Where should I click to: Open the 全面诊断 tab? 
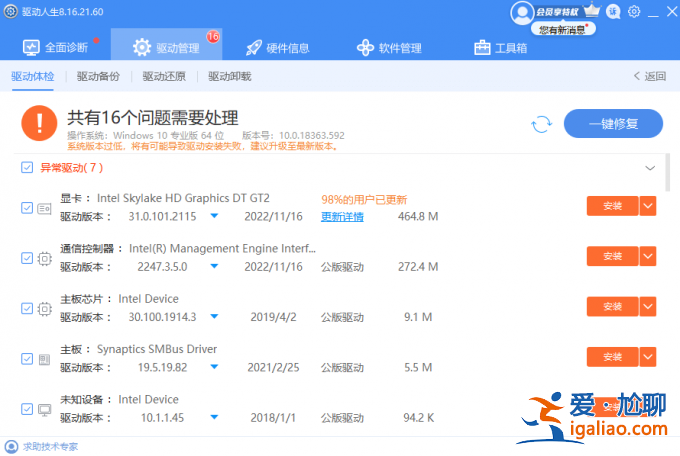pos(56,47)
